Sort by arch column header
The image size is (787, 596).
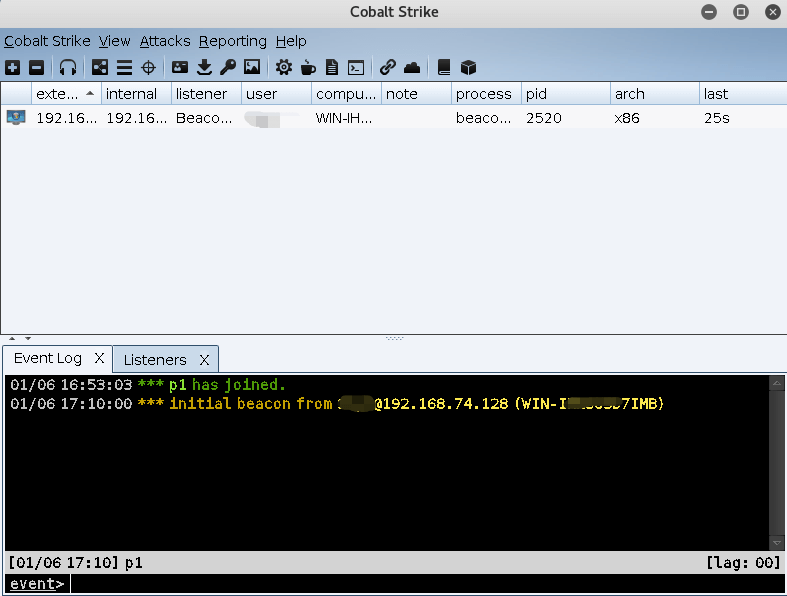654,94
